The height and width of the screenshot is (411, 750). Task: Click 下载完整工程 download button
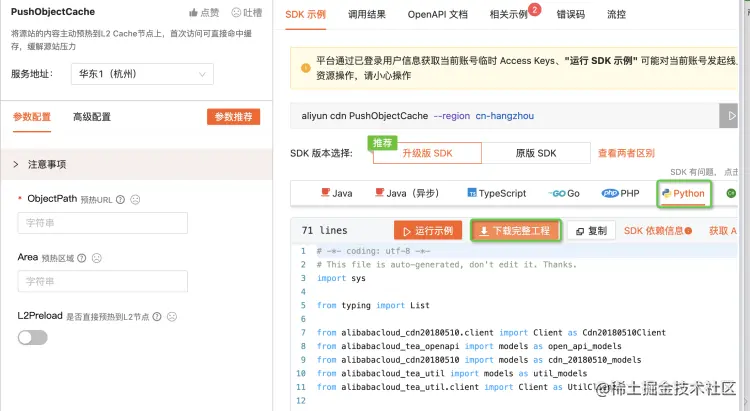tap(516, 231)
